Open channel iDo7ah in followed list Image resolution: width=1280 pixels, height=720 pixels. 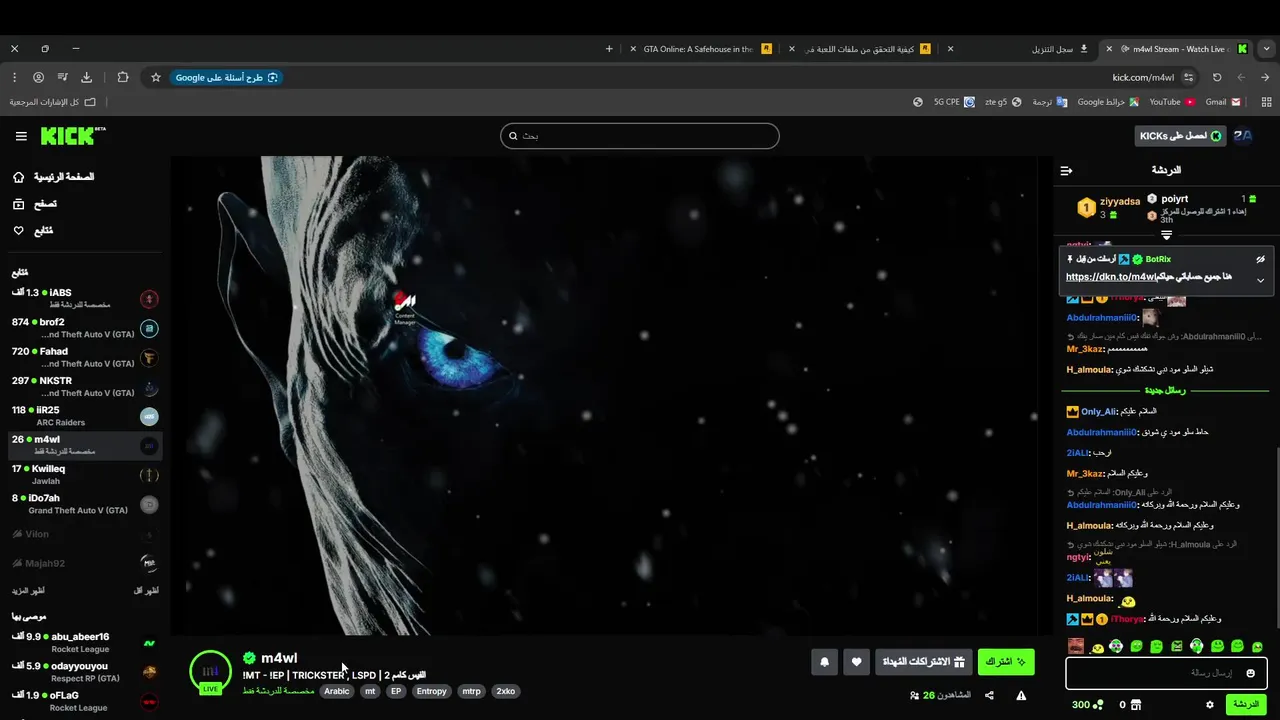tap(81, 504)
